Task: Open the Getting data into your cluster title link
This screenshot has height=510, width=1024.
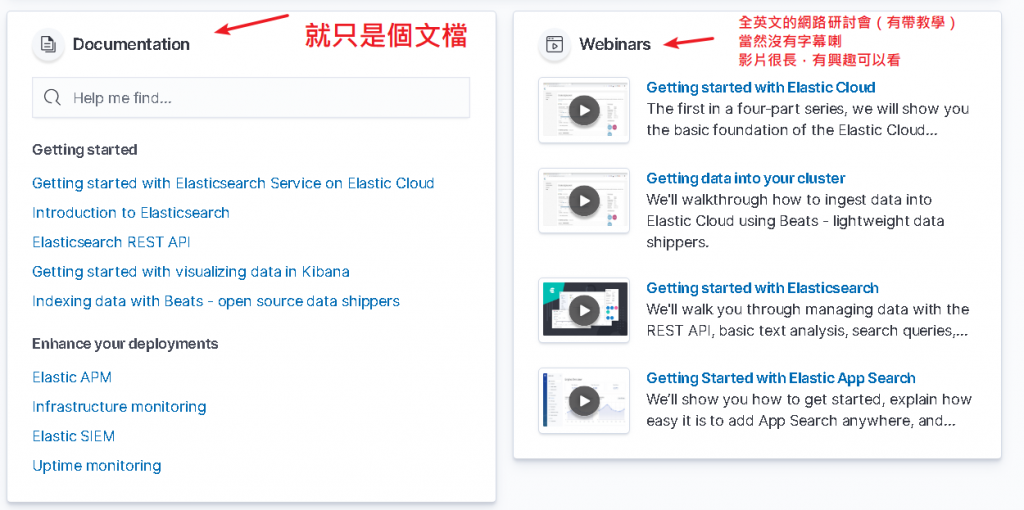Action: point(746,178)
